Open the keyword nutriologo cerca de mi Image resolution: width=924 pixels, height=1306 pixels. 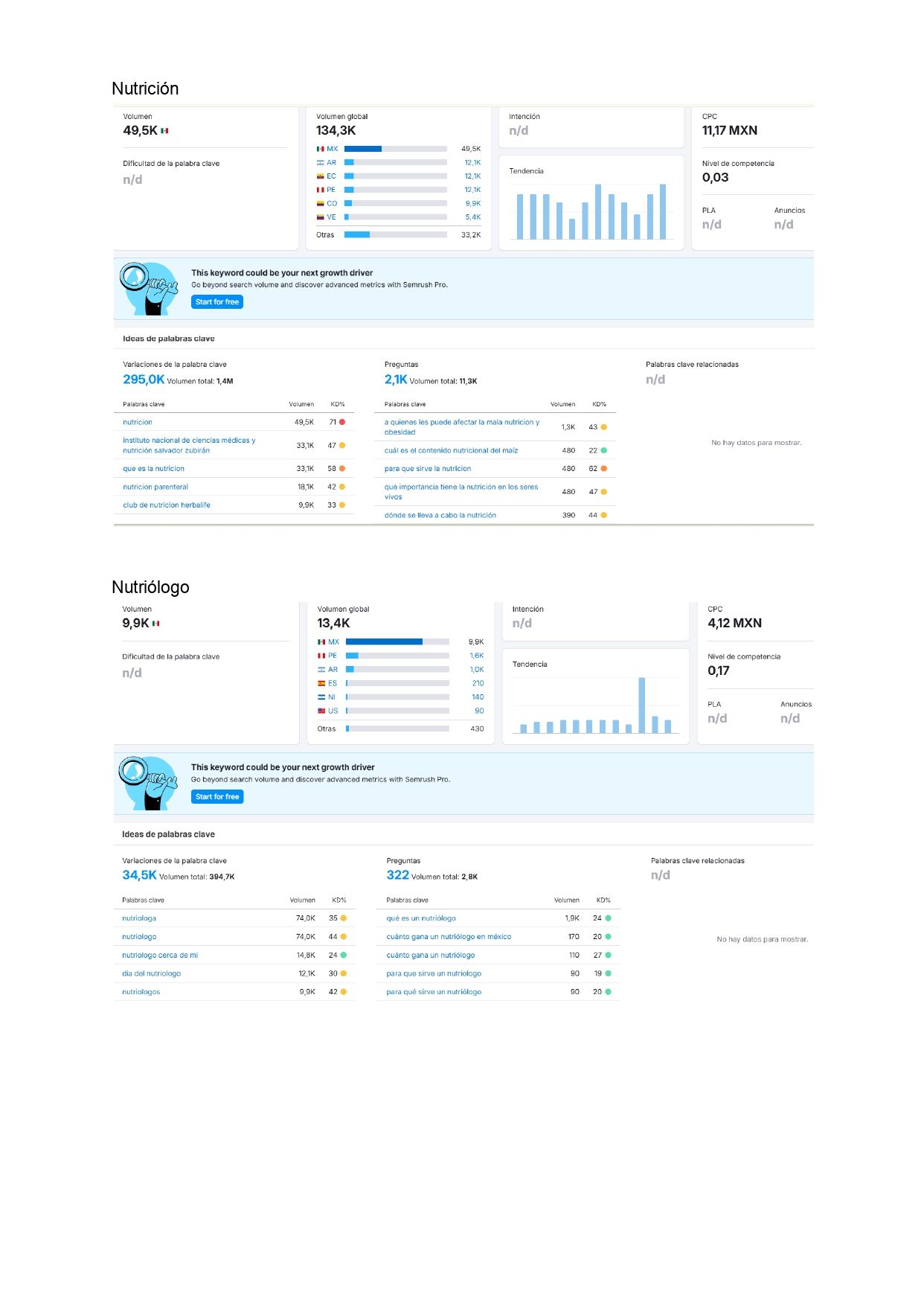tap(160, 955)
